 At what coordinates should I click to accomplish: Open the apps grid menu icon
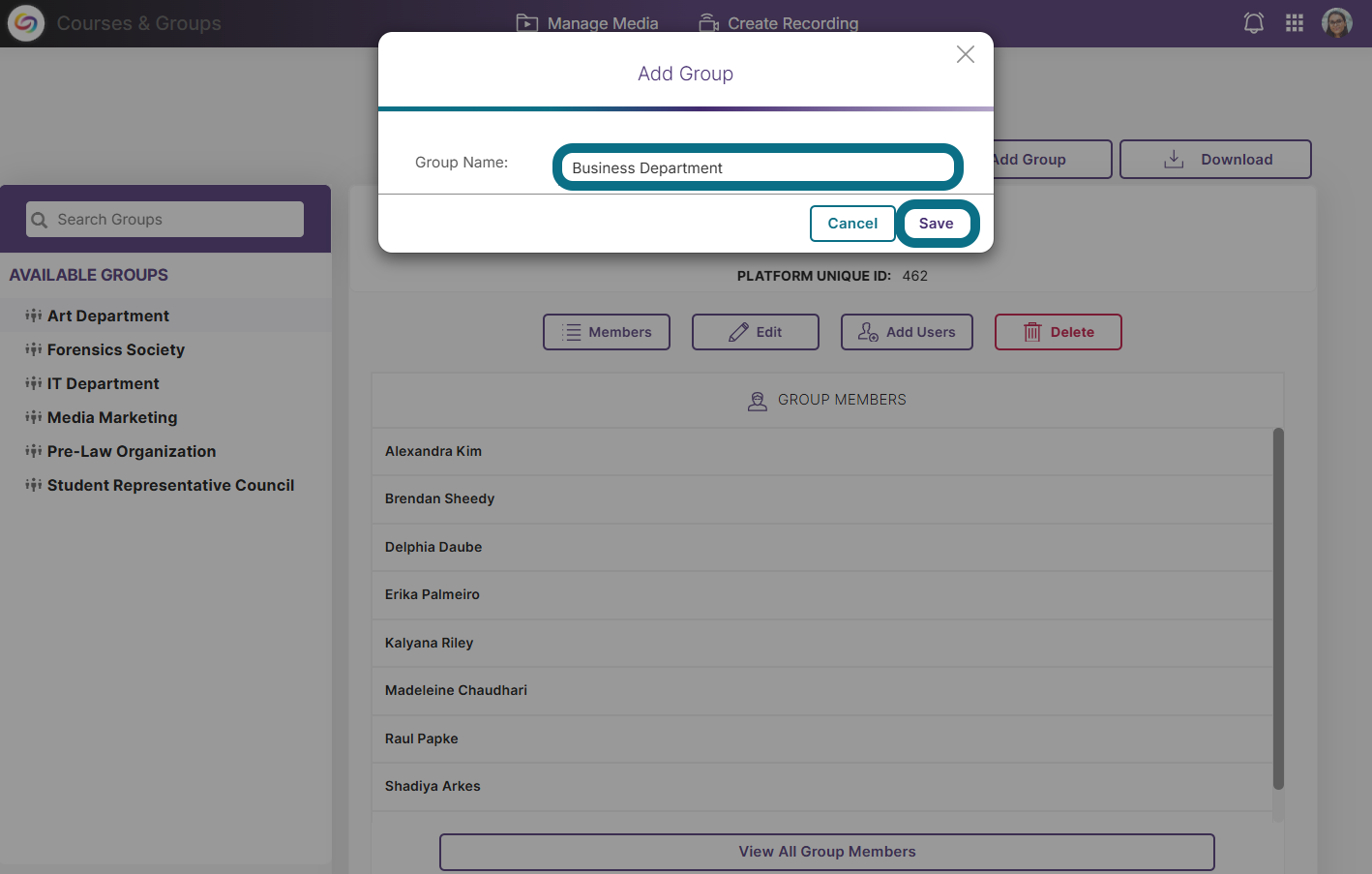click(x=1295, y=23)
